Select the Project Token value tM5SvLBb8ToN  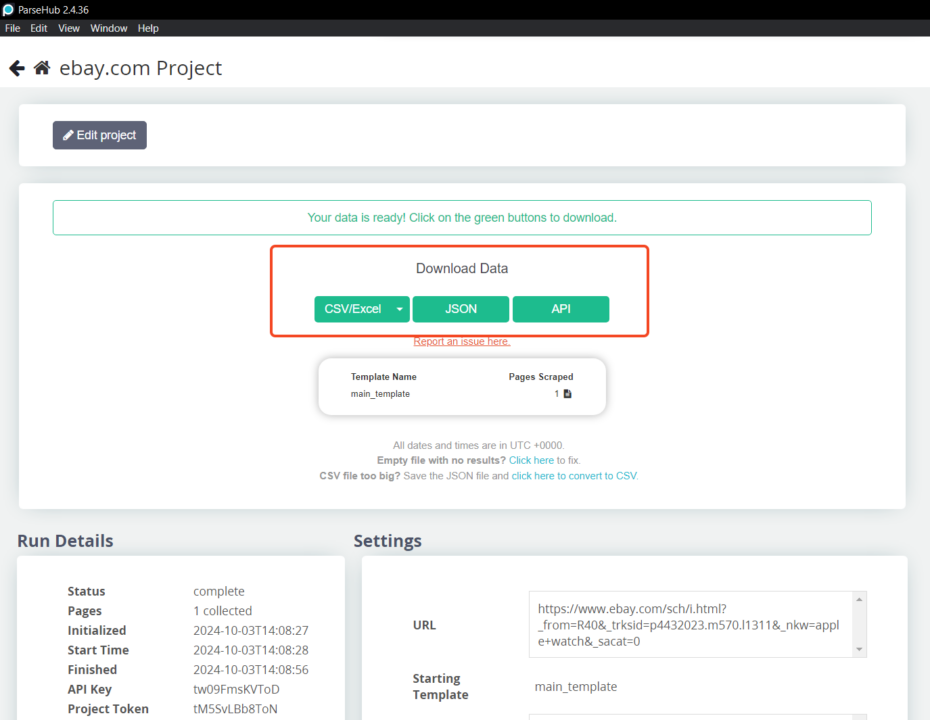pos(235,709)
